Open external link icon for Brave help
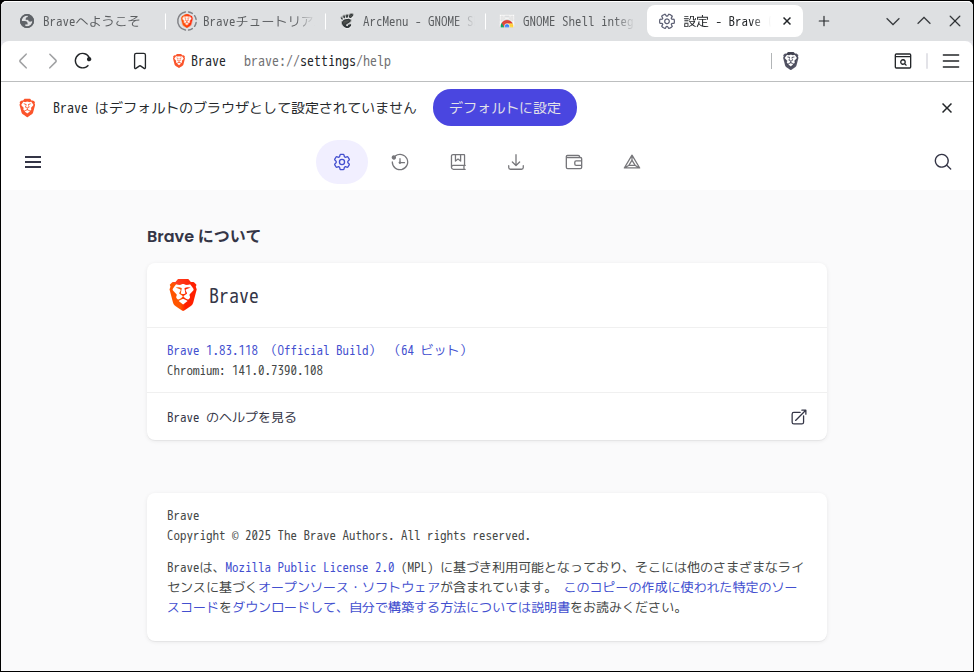 798,417
